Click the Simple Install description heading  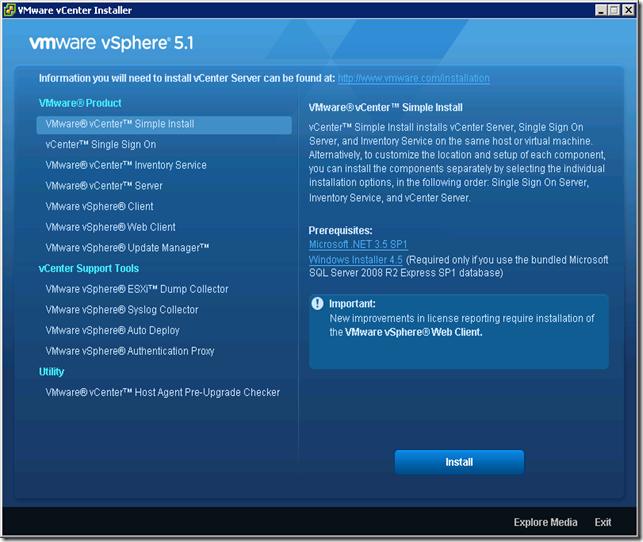(x=385, y=108)
